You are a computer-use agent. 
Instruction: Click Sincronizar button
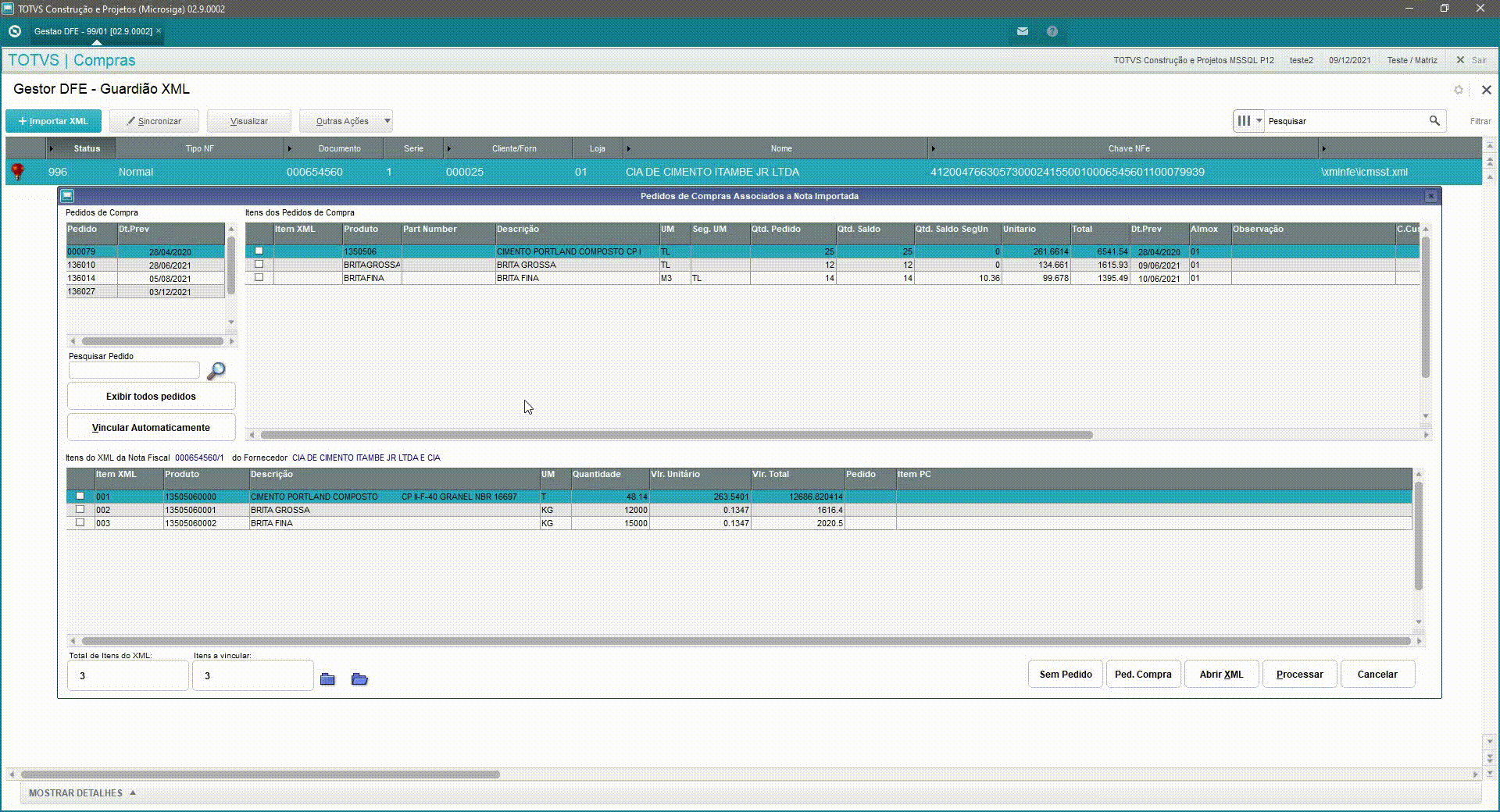[154, 121]
